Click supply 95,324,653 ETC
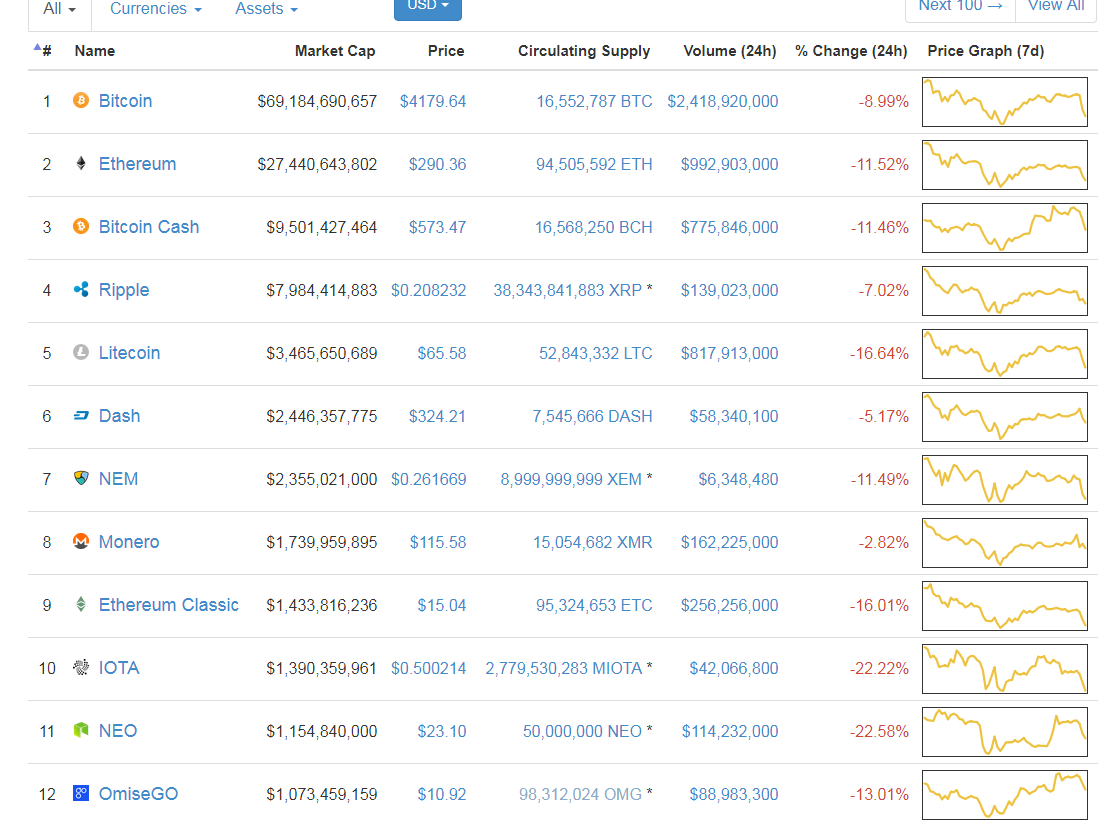Image resolution: width=1114 pixels, height=821 pixels. [594, 605]
